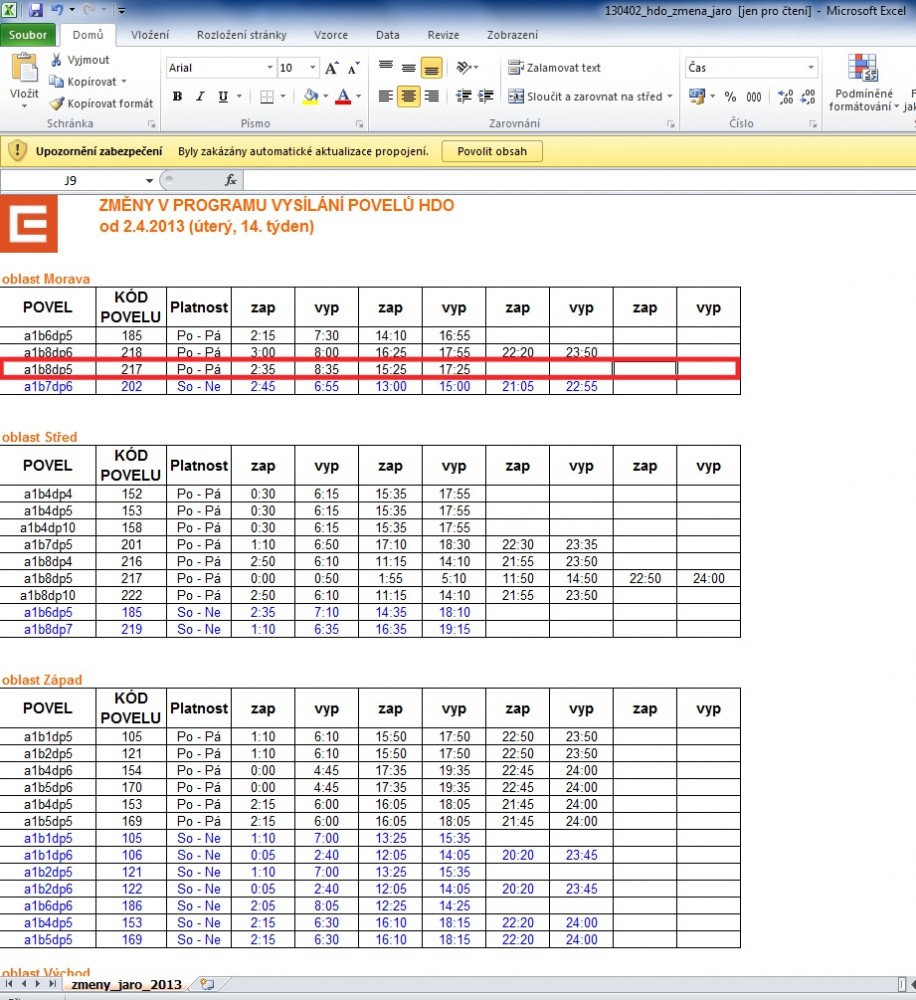The width and height of the screenshot is (916, 1000).
Task: Toggle Italic formatting
Action: [x=200, y=97]
